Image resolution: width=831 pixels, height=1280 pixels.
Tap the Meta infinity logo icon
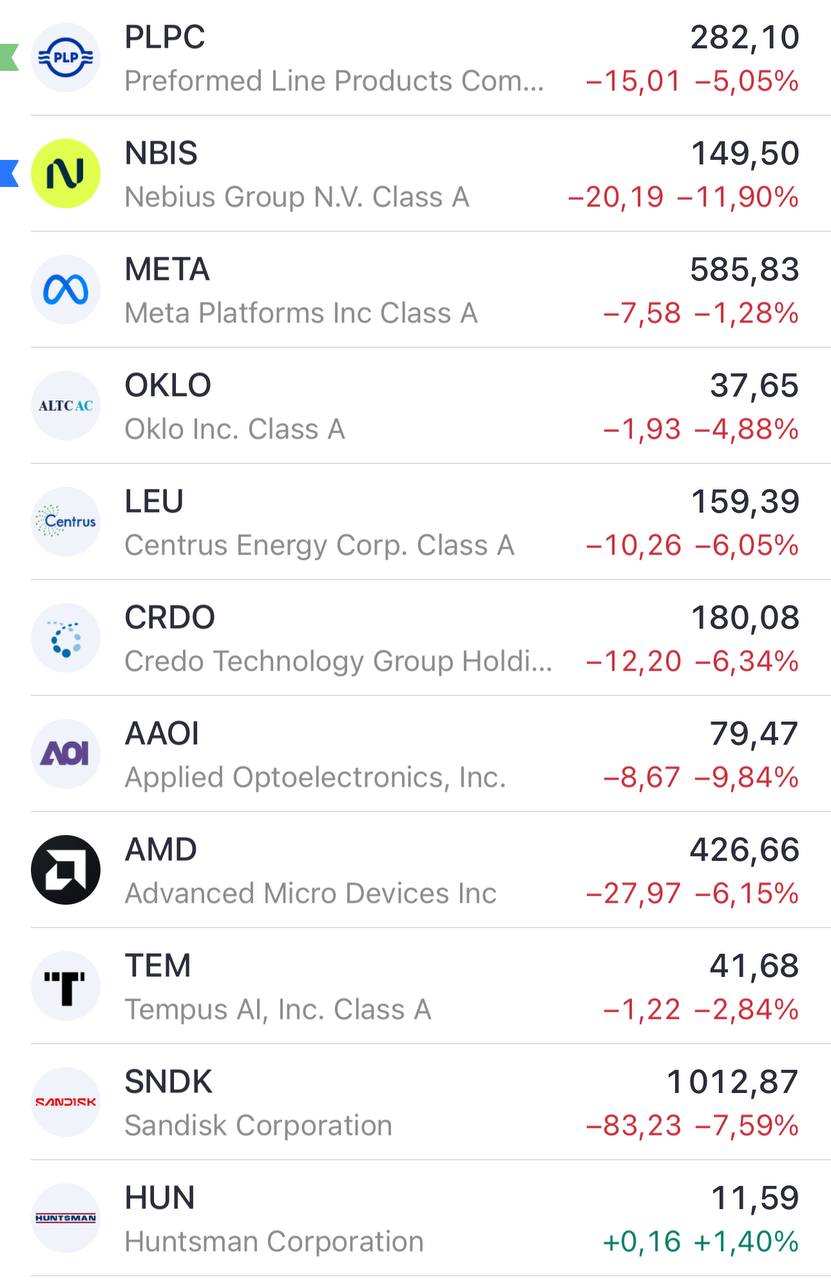coord(65,290)
